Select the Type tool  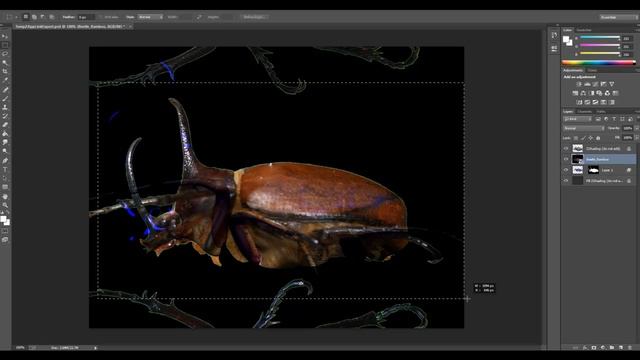pos(5,169)
